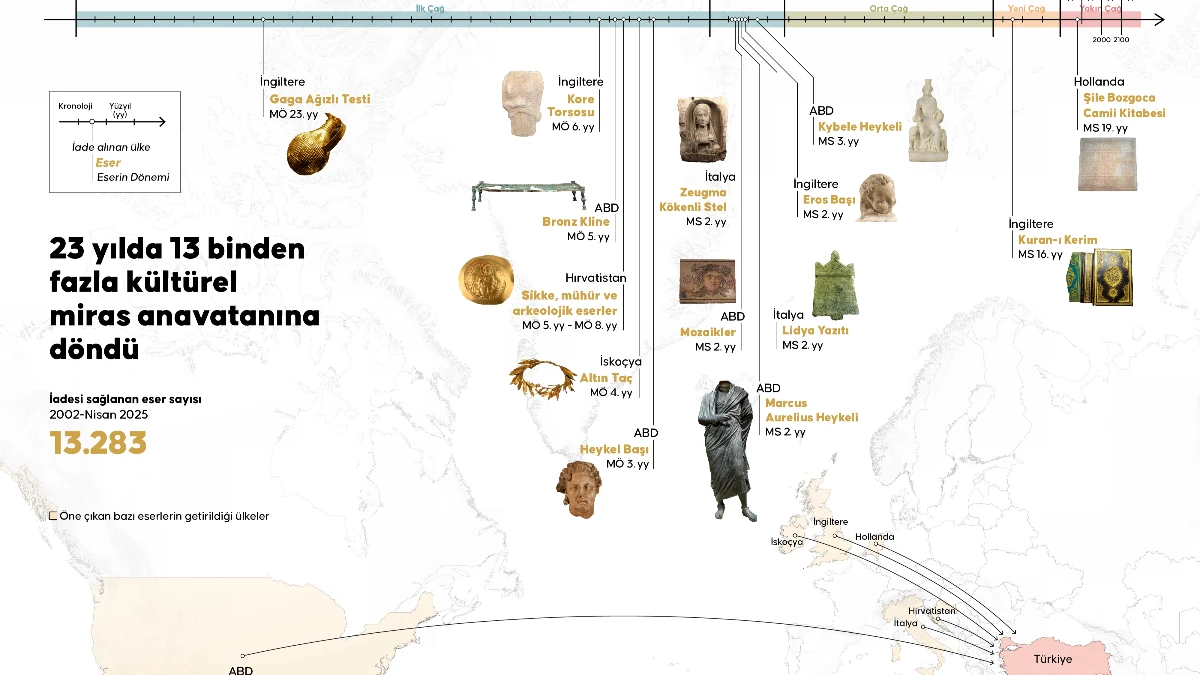Click the İlk Çağ timeline segment label
The width and height of the screenshot is (1200, 675).
[x=430, y=8]
